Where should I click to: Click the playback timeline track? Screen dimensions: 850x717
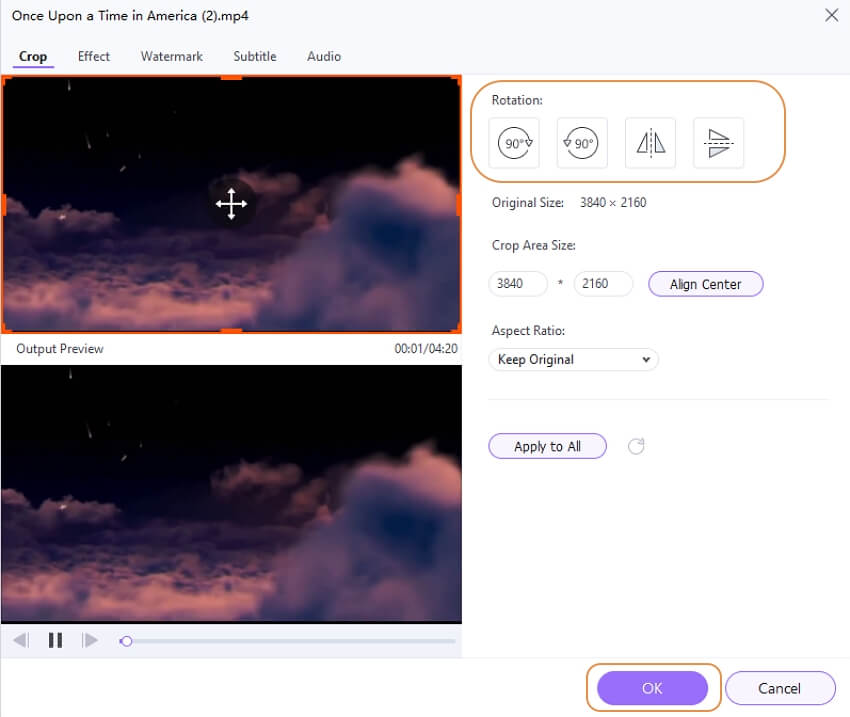287,641
